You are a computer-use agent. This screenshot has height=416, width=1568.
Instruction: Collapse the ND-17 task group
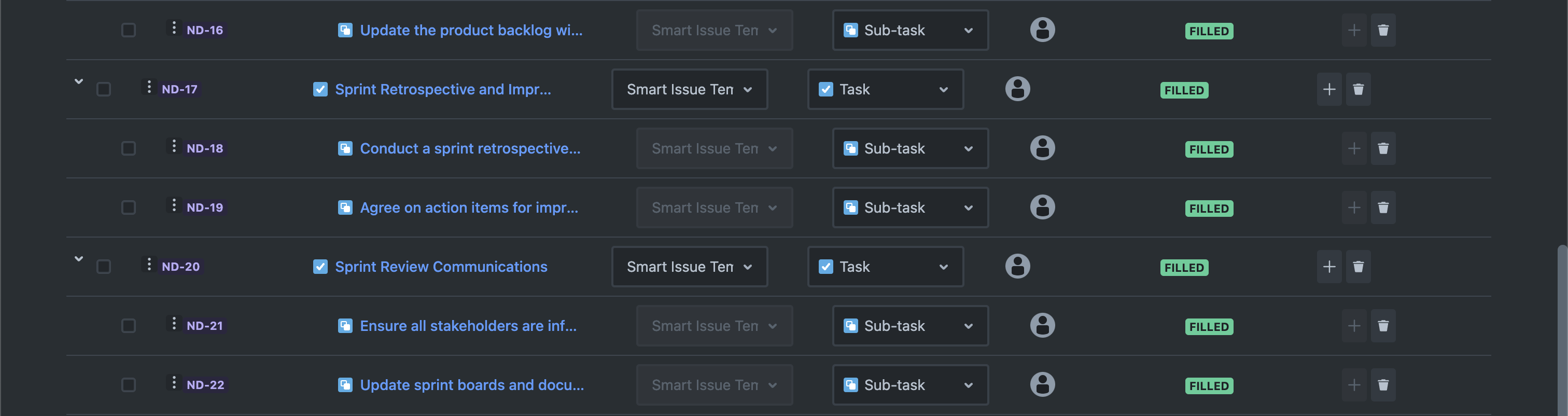[x=78, y=81]
